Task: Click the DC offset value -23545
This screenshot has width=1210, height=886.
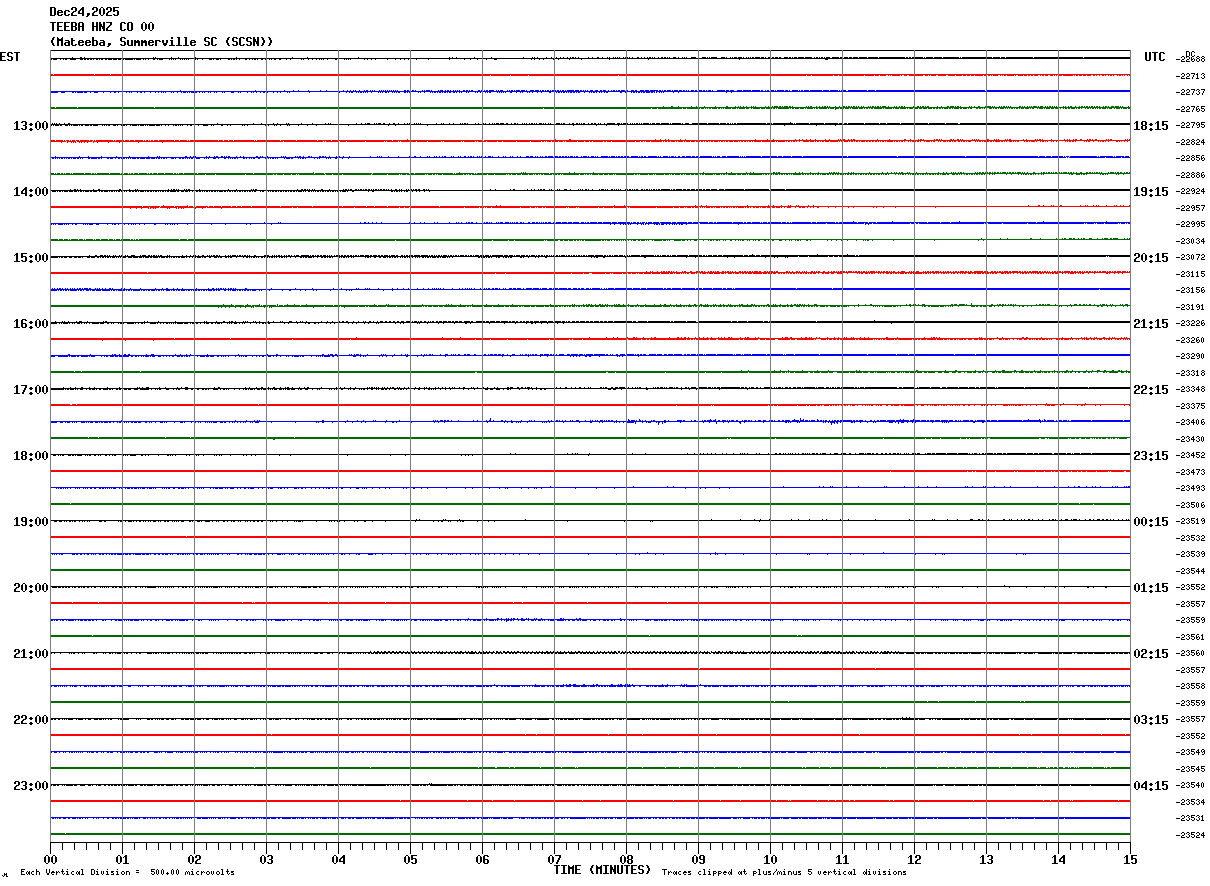Action: (x=1190, y=769)
